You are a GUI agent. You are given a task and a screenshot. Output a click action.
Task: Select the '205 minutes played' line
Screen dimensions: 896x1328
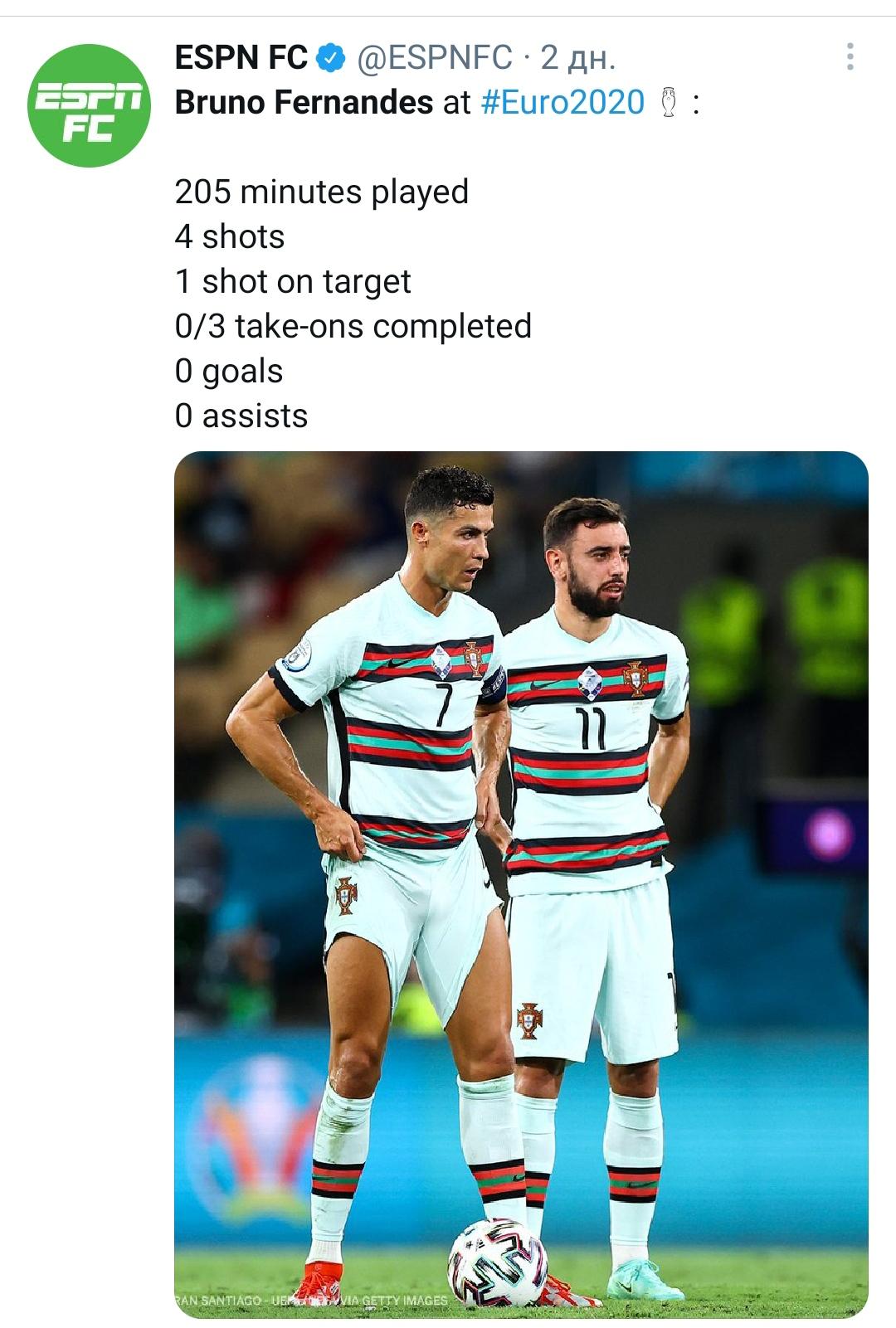pos(322,192)
